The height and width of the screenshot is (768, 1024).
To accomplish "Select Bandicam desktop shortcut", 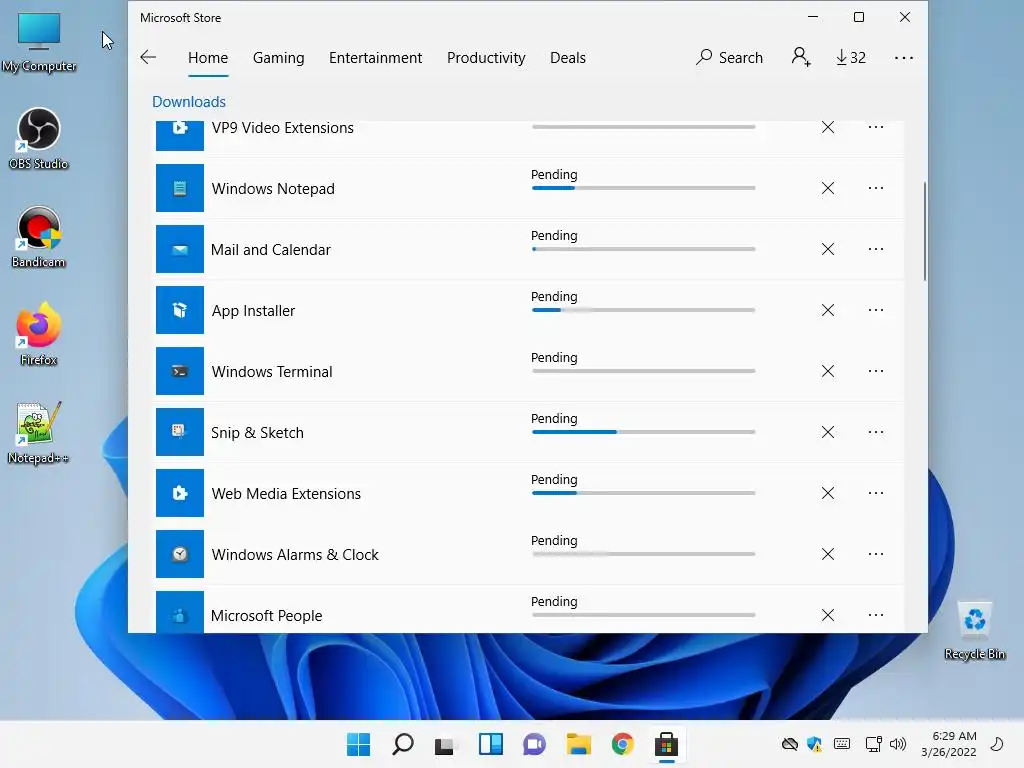I will pos(39,236).
